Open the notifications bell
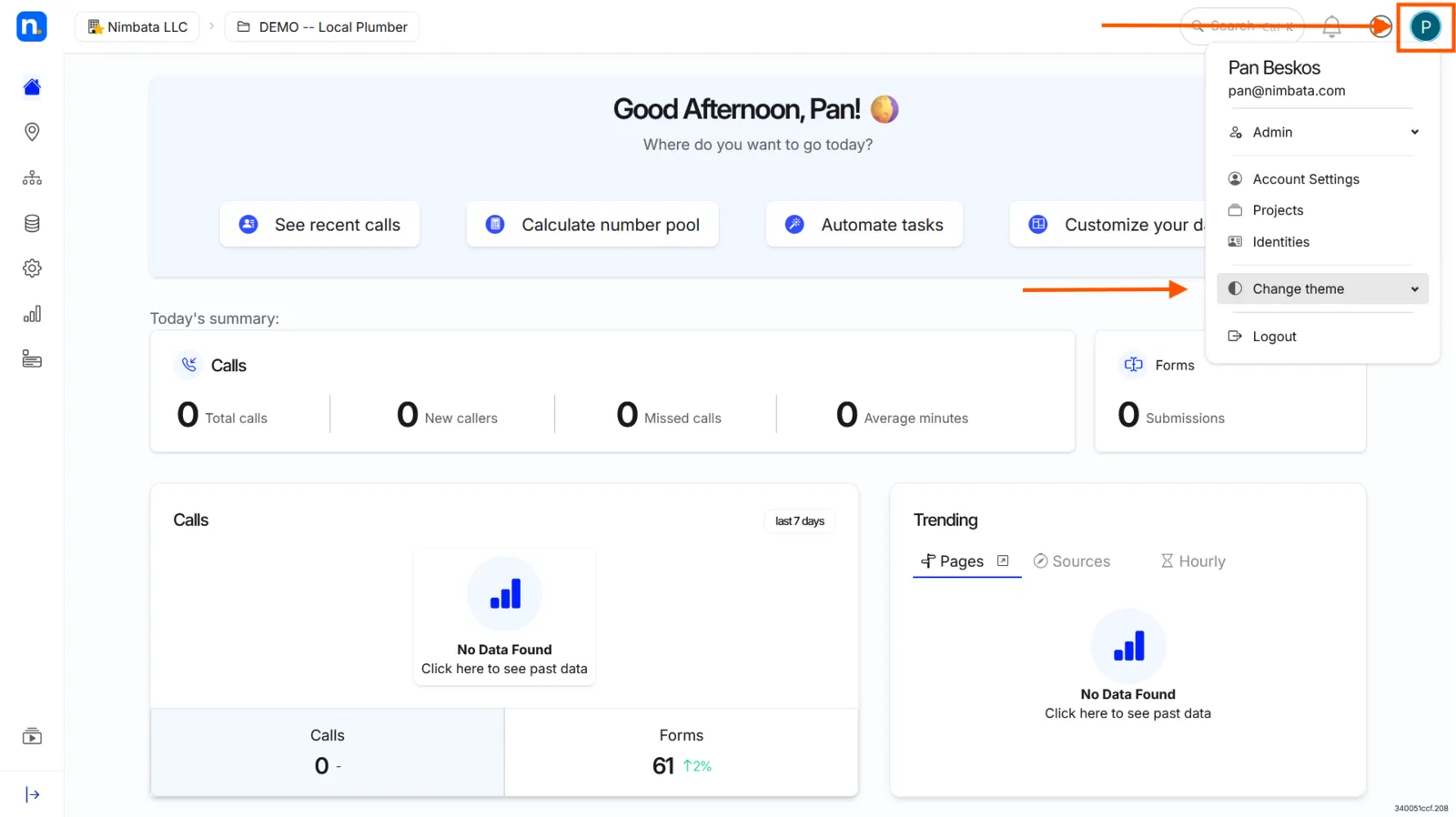This screenshot has width=1456, height=817. [1331, 26]
